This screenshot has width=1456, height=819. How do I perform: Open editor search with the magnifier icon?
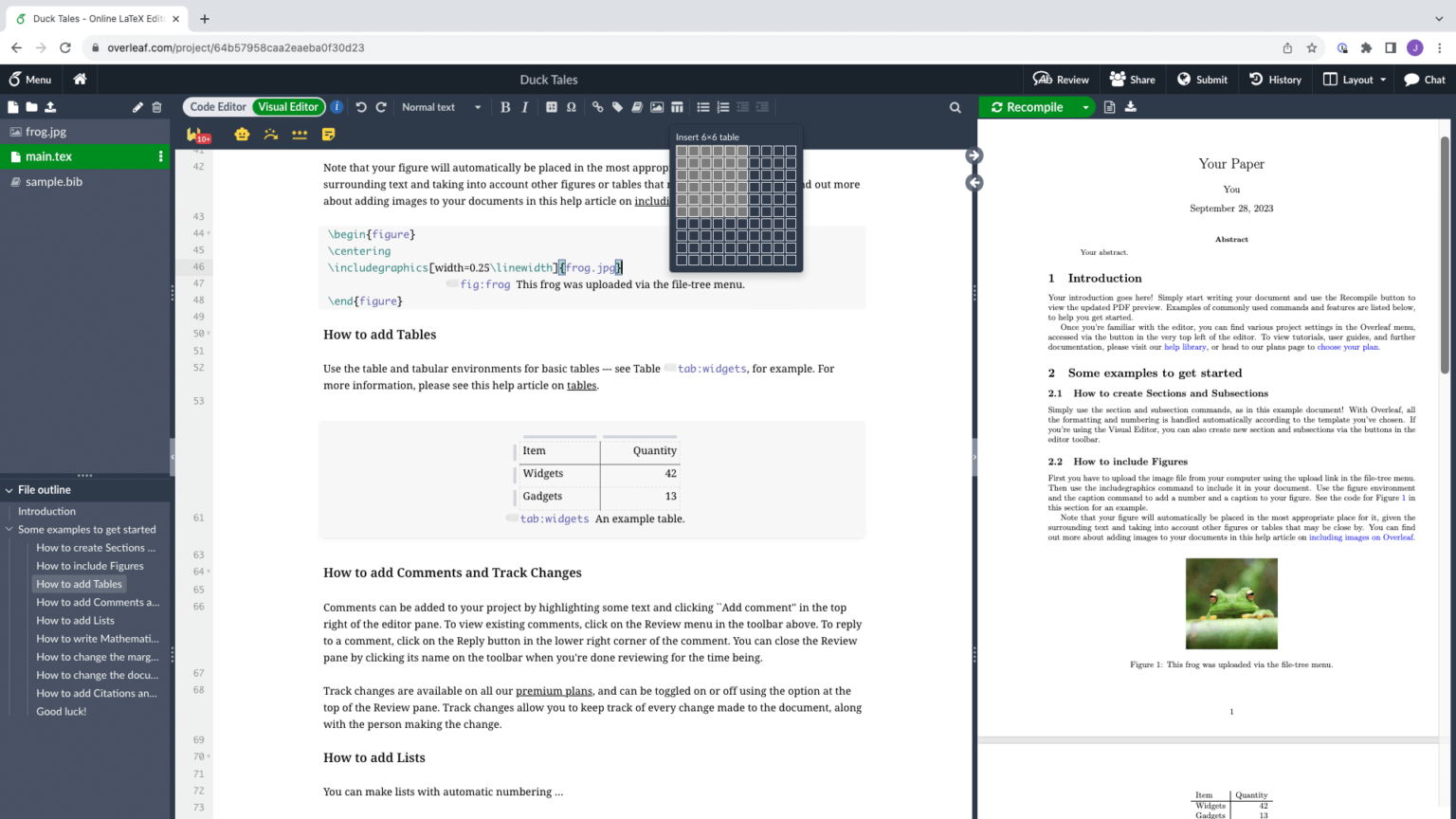(955, 107)
